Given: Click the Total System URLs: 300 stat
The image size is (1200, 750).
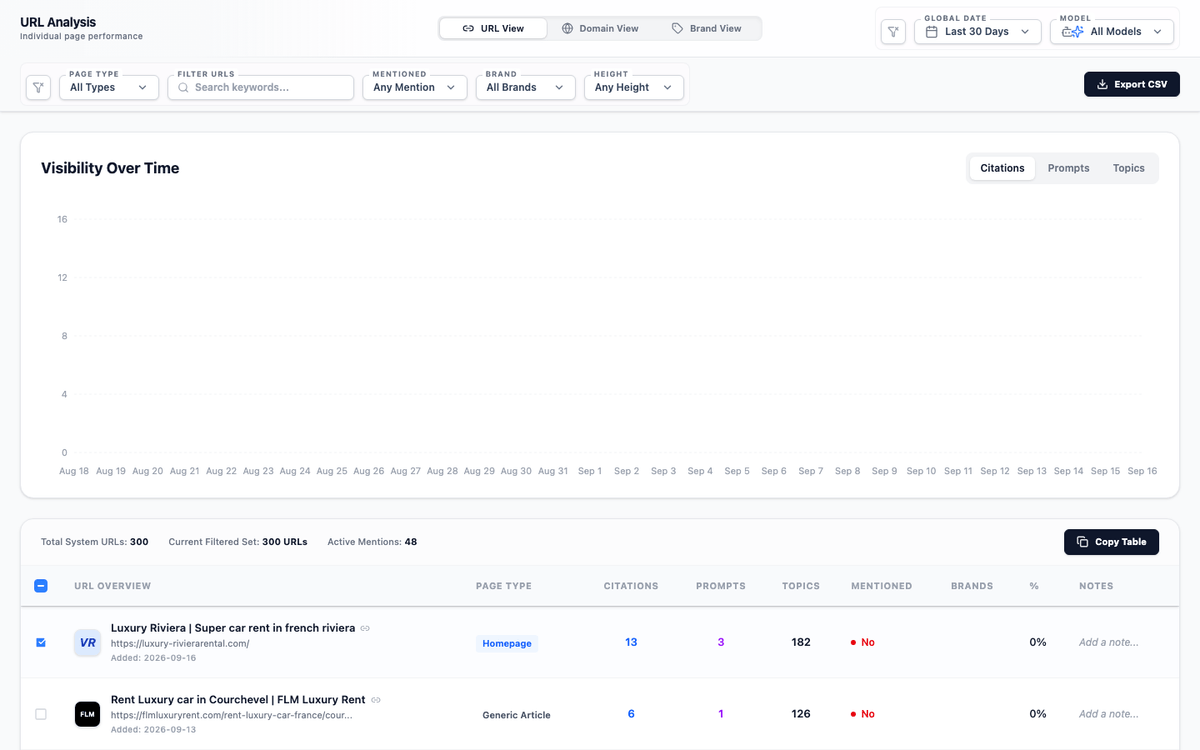Looking at the screenshot, I should [94, 542].
